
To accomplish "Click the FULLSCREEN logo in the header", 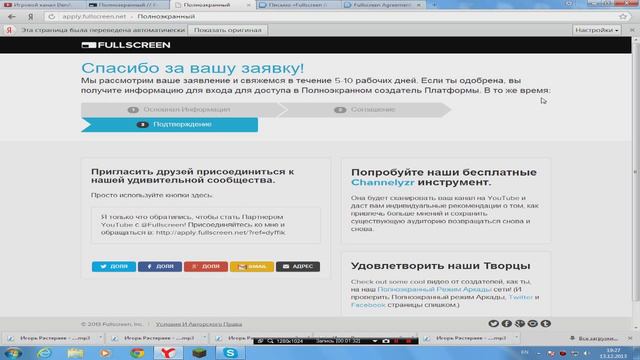I will pos(126,45).
